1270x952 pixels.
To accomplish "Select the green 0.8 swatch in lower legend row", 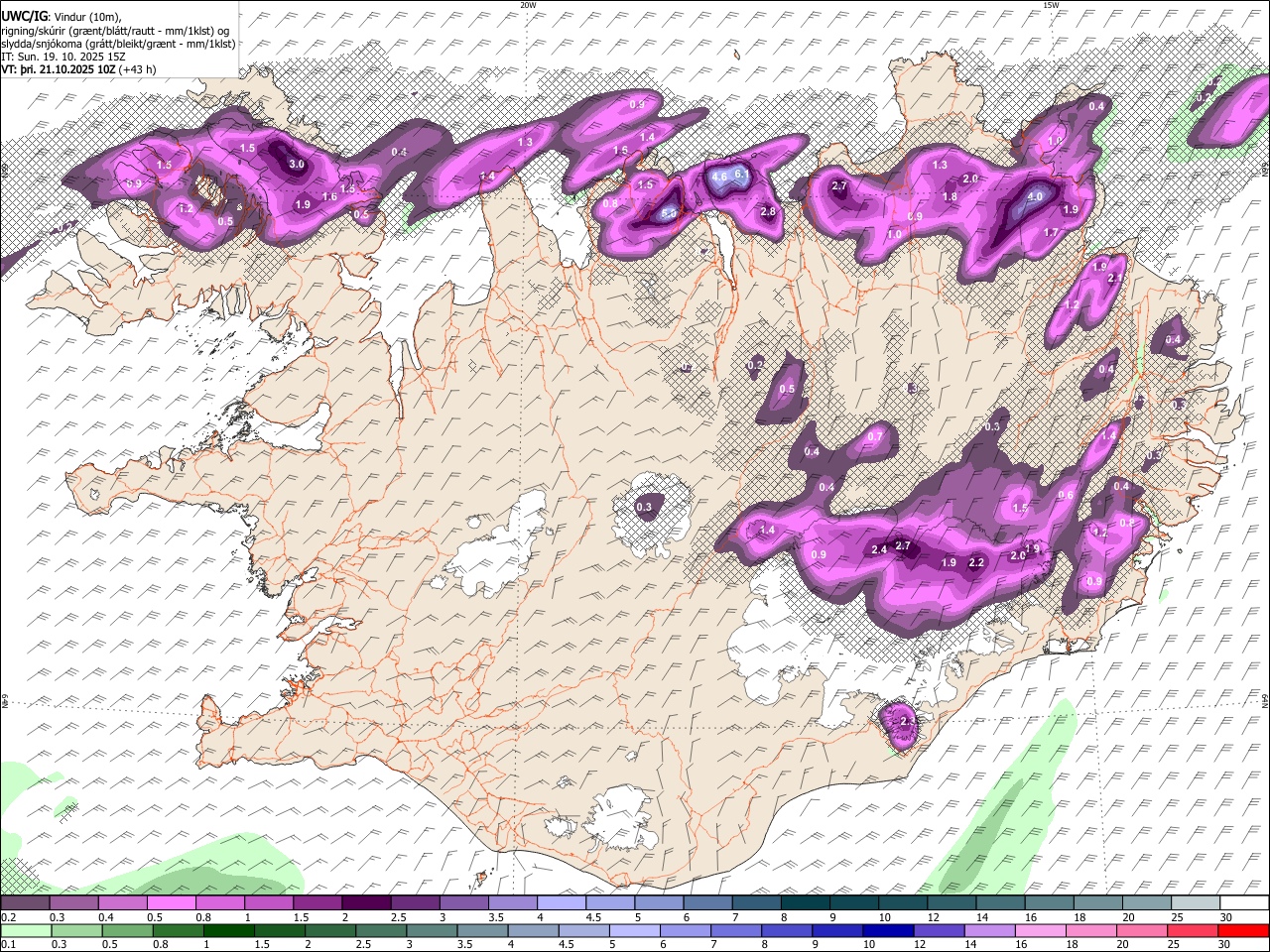I will 178,930.
